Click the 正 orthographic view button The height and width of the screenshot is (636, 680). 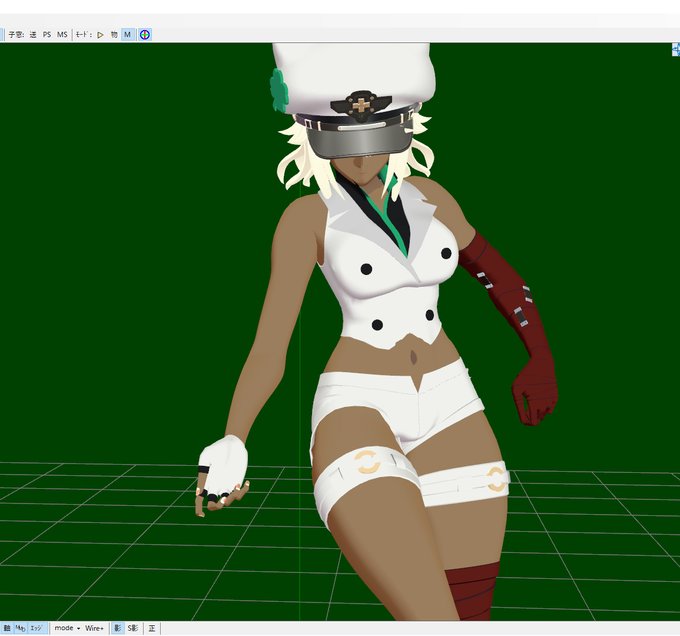(152, 628)
